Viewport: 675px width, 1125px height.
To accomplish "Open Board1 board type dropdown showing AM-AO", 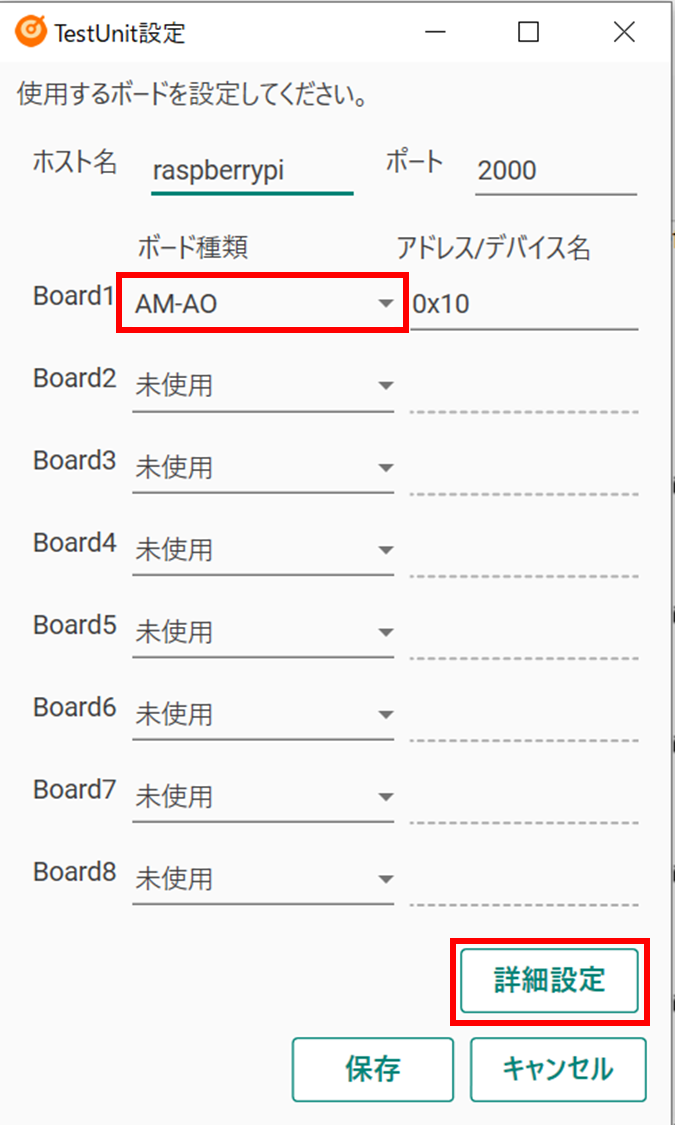I will coord(263,304).
